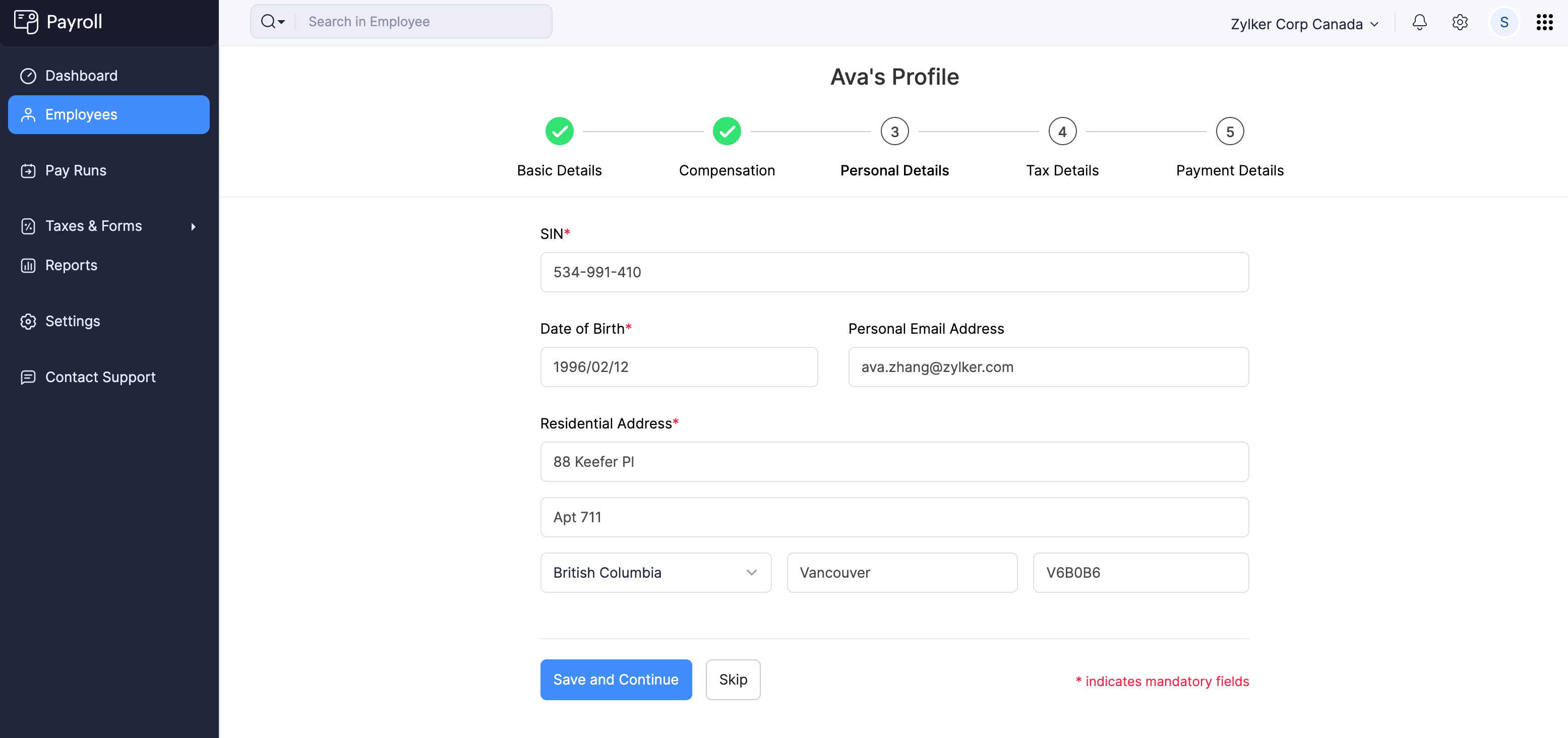Click the Payroll app logo
This screenshot has height=738, width=1568.
click(x=27, y=21)
